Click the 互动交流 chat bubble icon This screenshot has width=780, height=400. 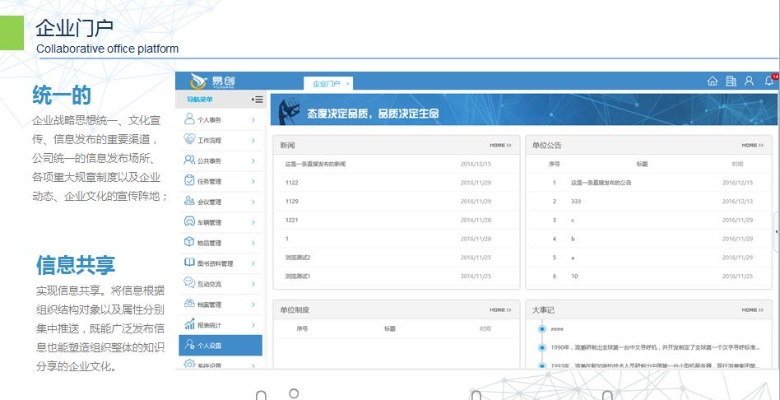tap(189, 283)
